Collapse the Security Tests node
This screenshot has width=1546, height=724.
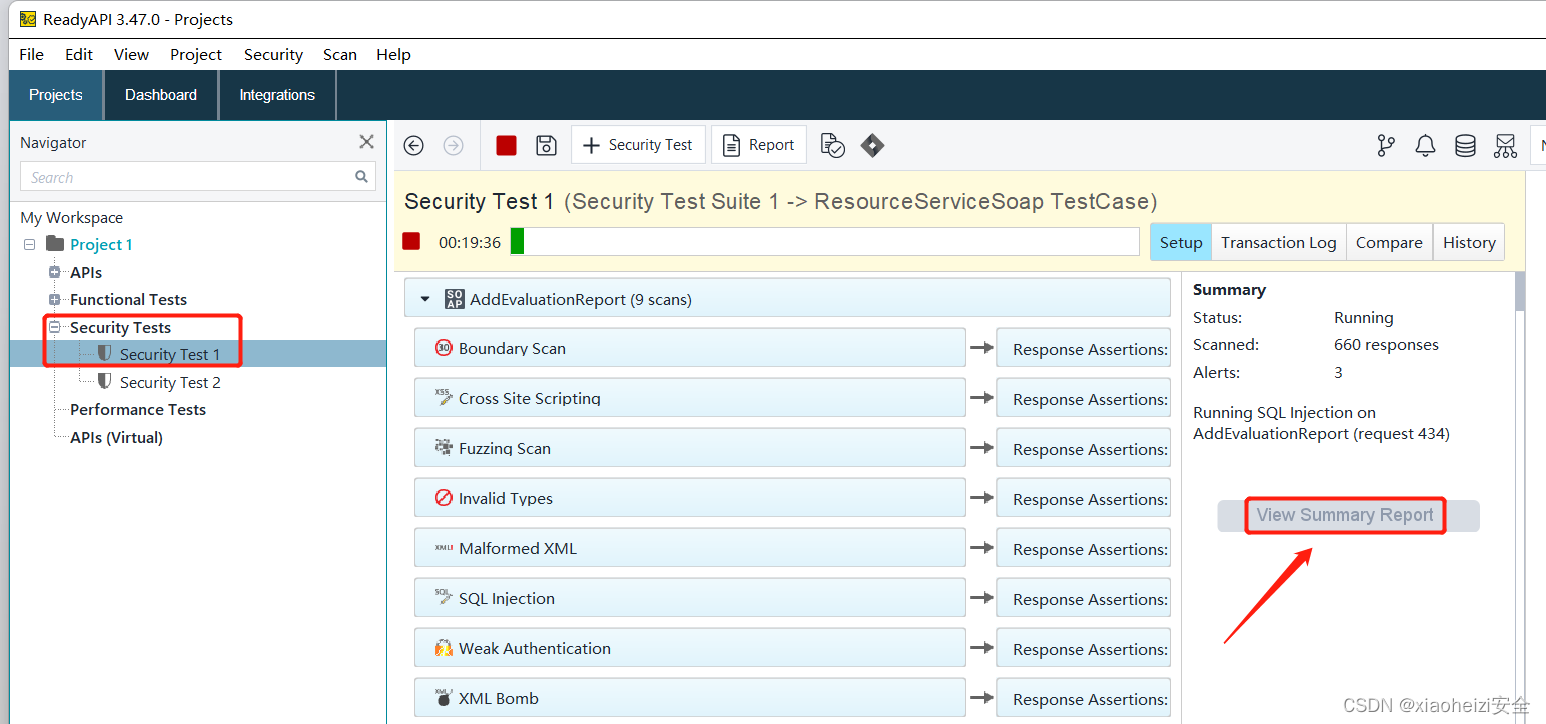[x=55, y=327]
